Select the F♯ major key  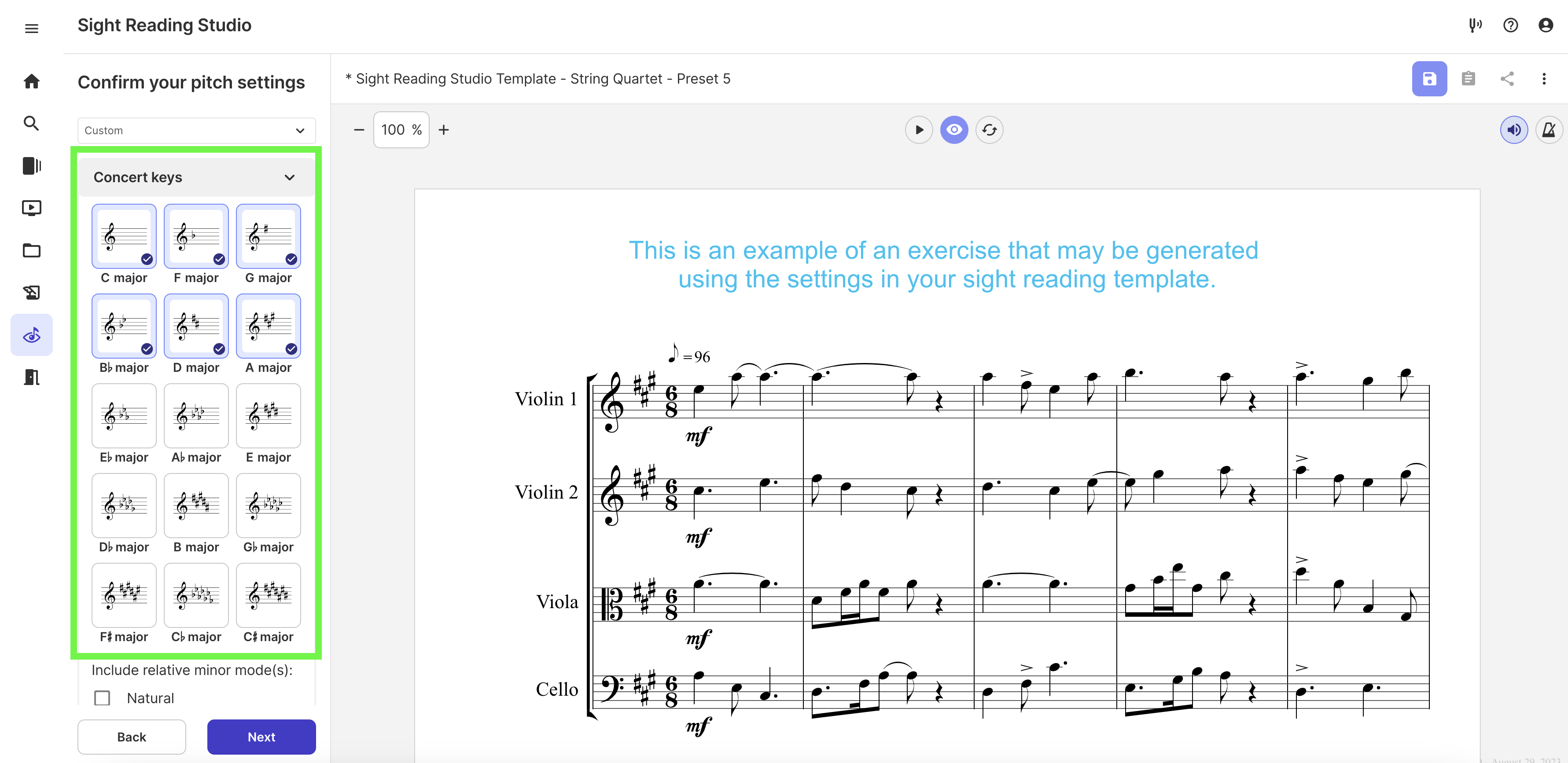124,595
